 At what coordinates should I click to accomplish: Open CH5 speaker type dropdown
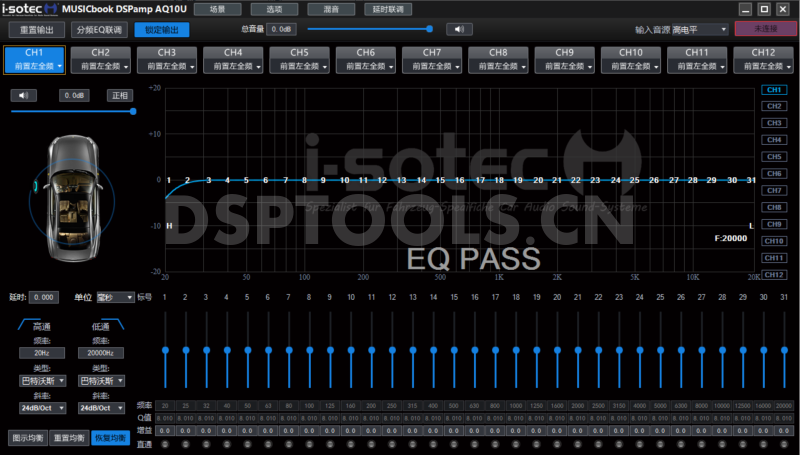(x=299, y=66)
